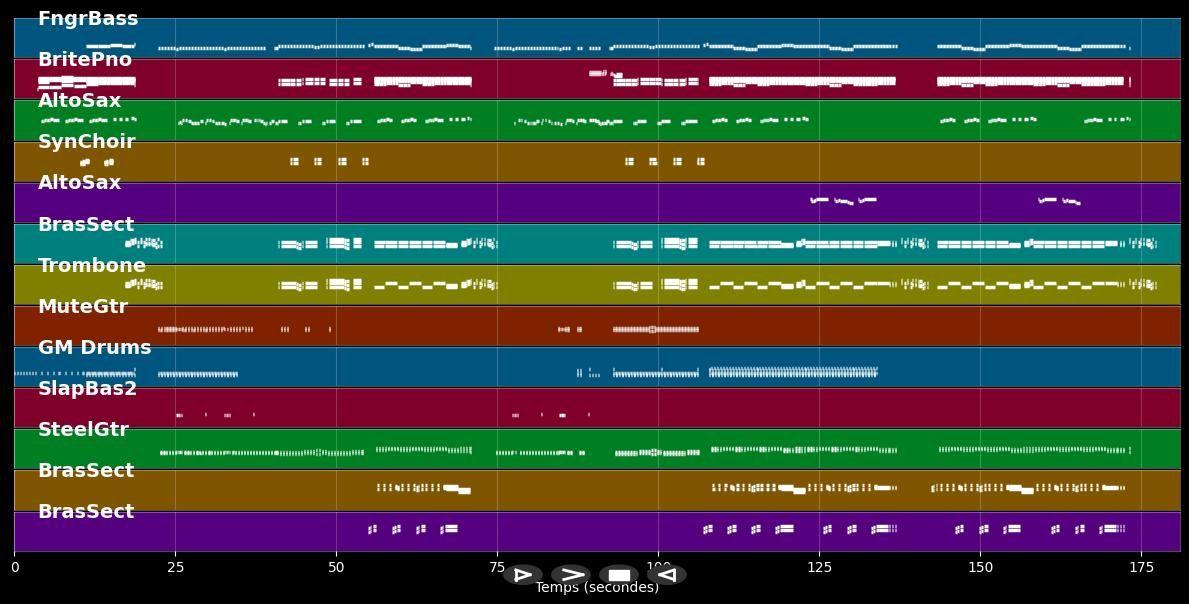Click the left-pointing outlined triangle button
Viewport: 1189px width, 604px height.
click(667, 575)
